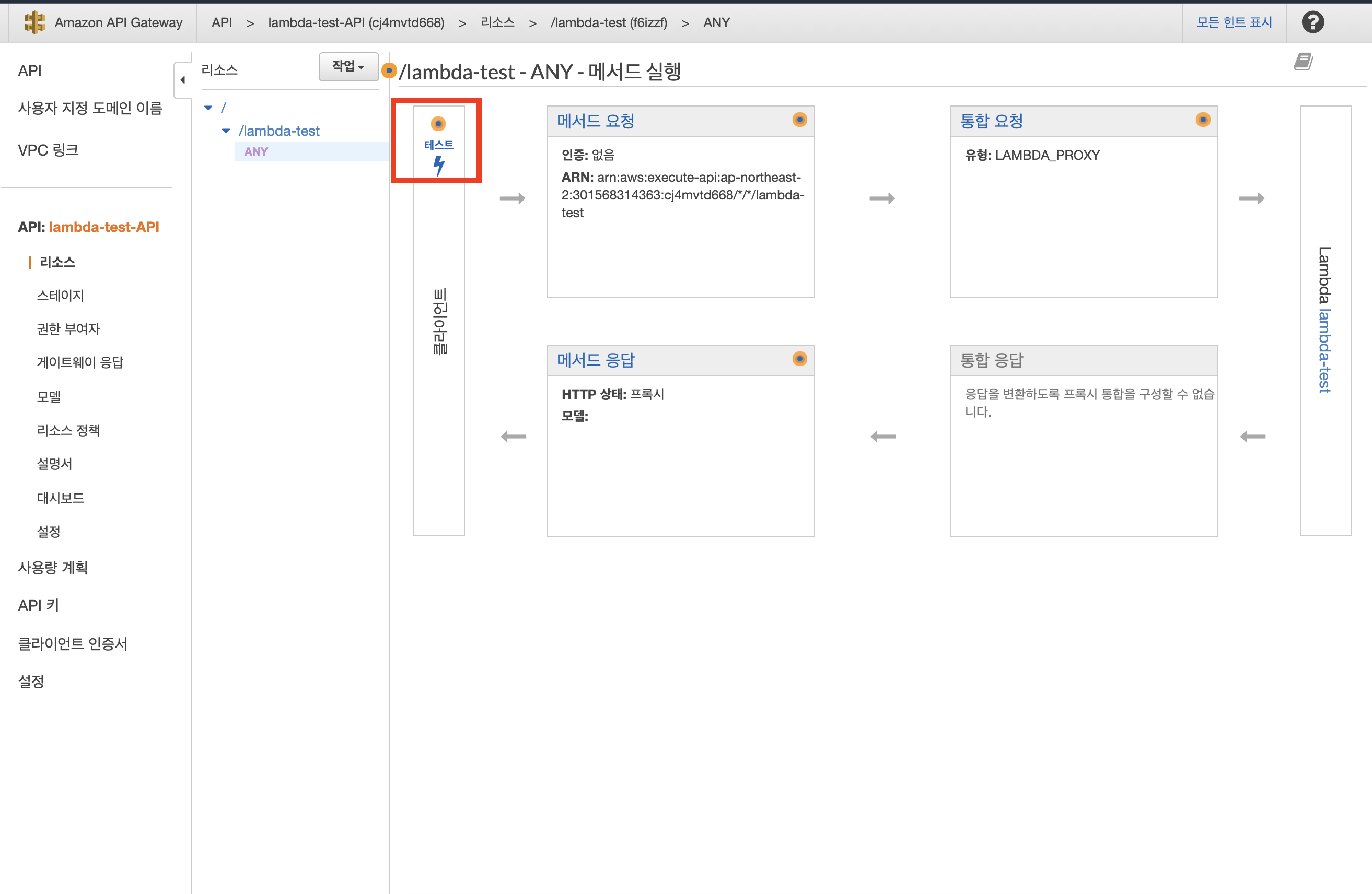Click the HTTP 상태: 프록시 text
The image size is (1372, 894).
[613, 394]
